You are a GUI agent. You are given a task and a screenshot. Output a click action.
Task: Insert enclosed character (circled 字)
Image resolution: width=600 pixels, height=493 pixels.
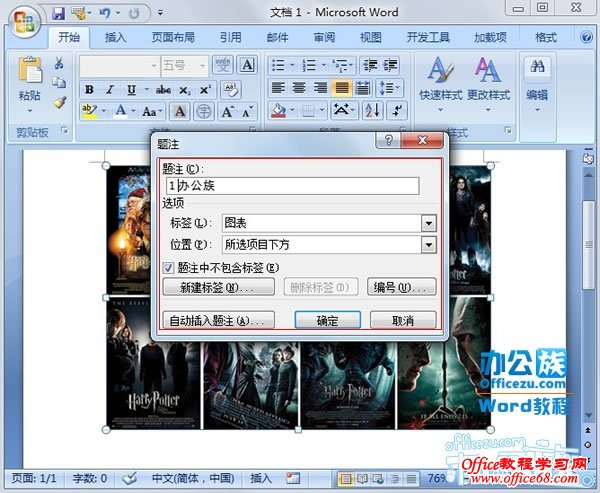[204, 111]
